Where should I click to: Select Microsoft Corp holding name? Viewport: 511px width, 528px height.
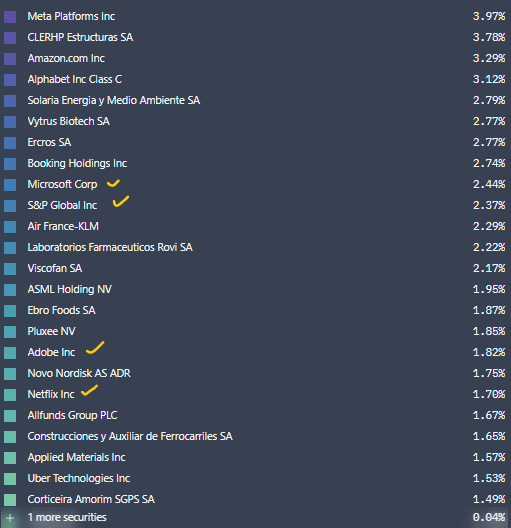coord(62,185)
